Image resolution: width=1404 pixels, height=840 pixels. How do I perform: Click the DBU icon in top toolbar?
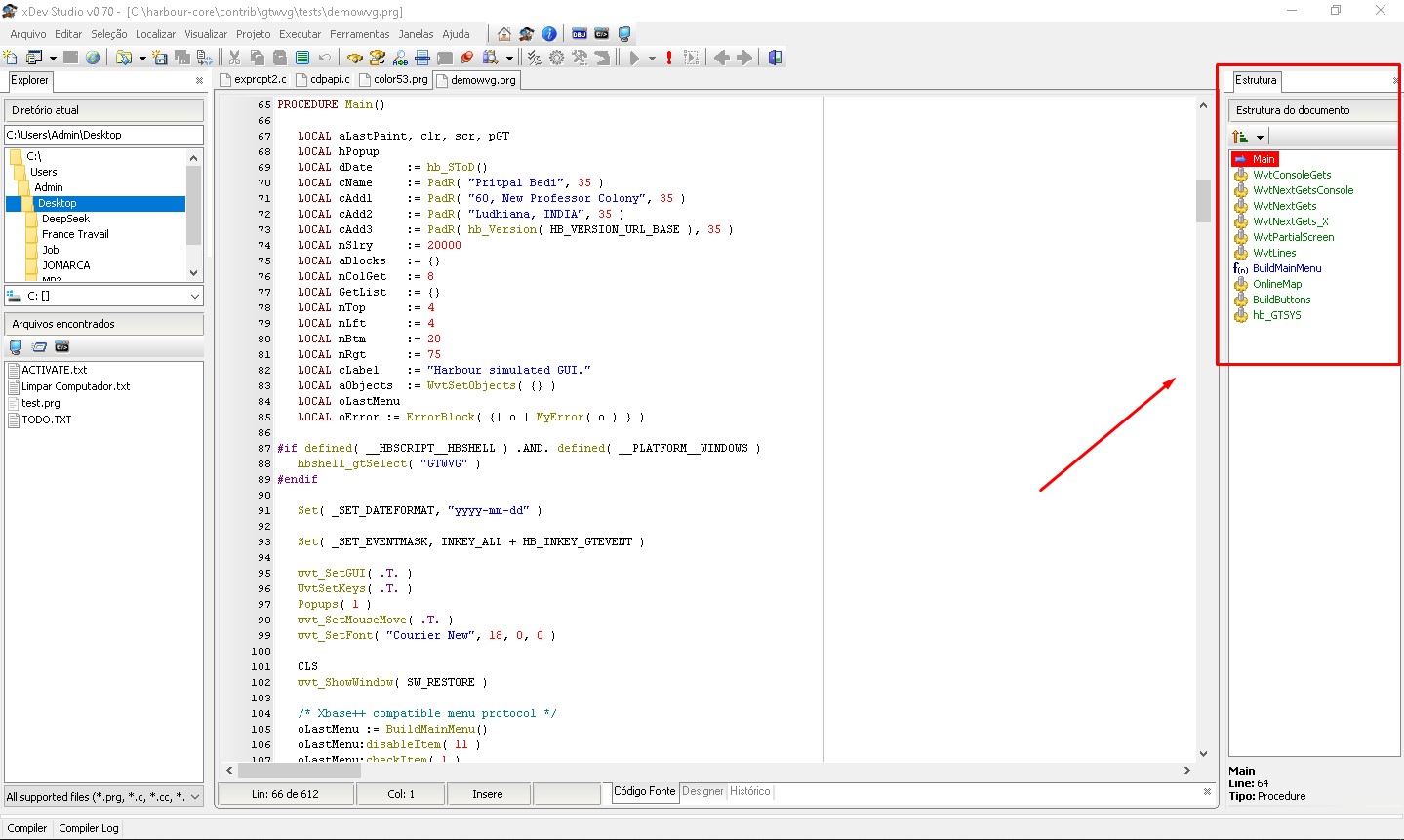[x=580, y=34]
